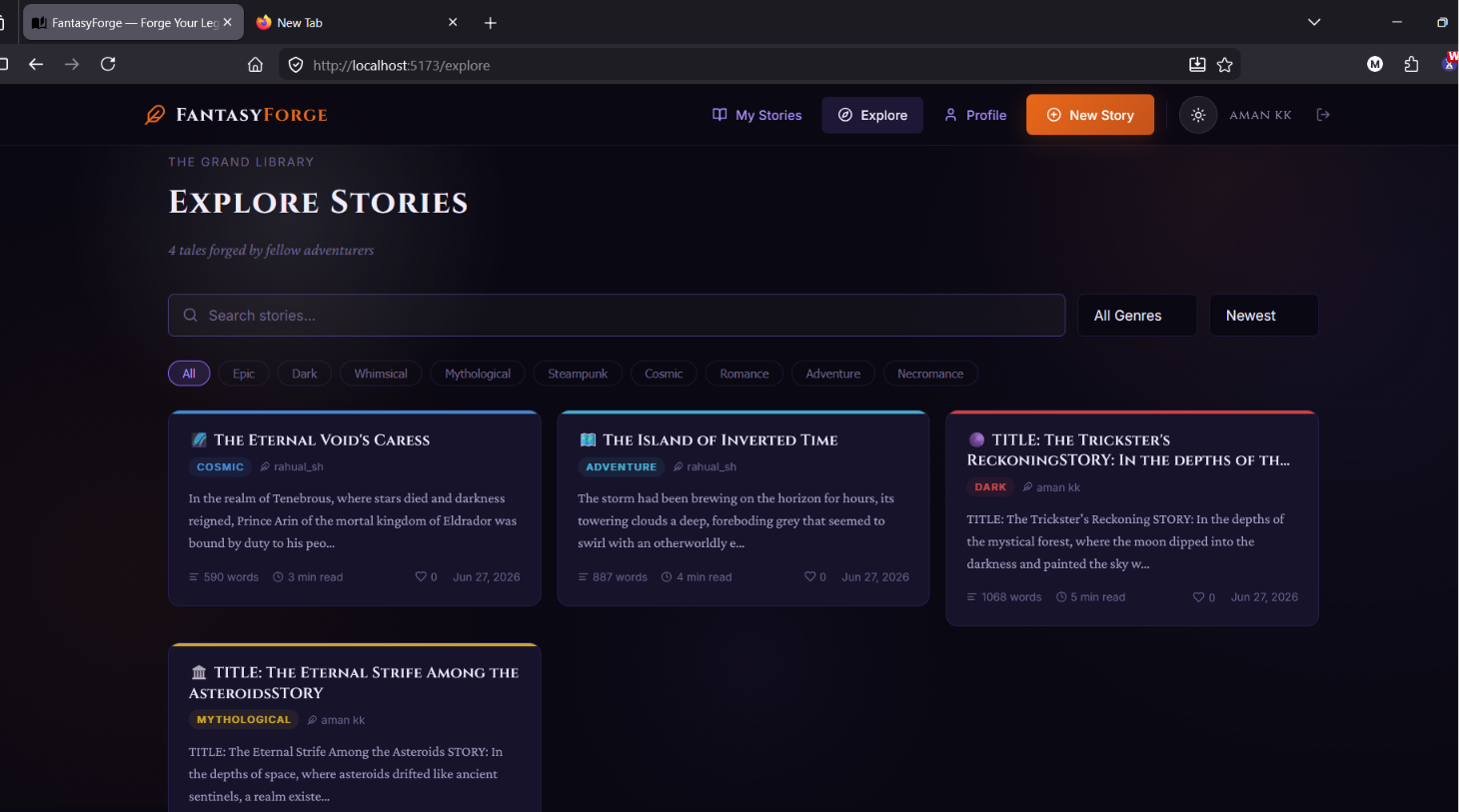Click the FantasyForge quill logo icon
This screenshot has width=1459, height=812.
155,115
